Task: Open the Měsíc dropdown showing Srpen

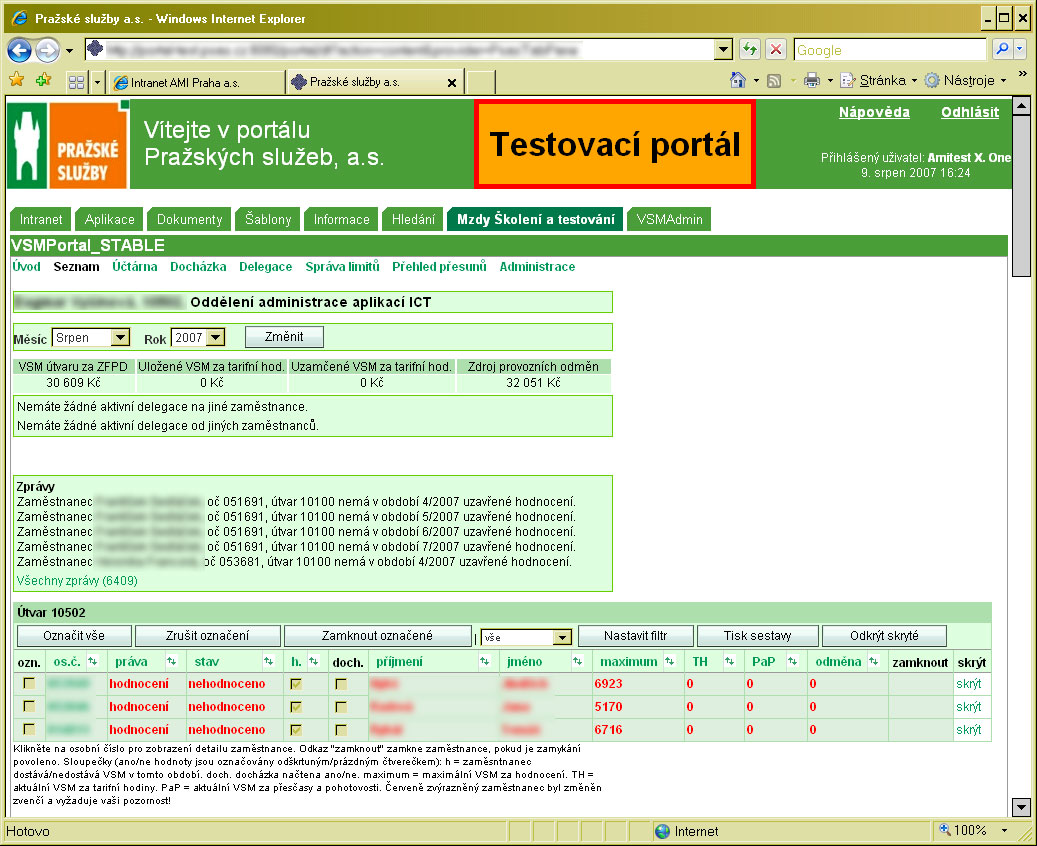Action: [x=91, y=337]
